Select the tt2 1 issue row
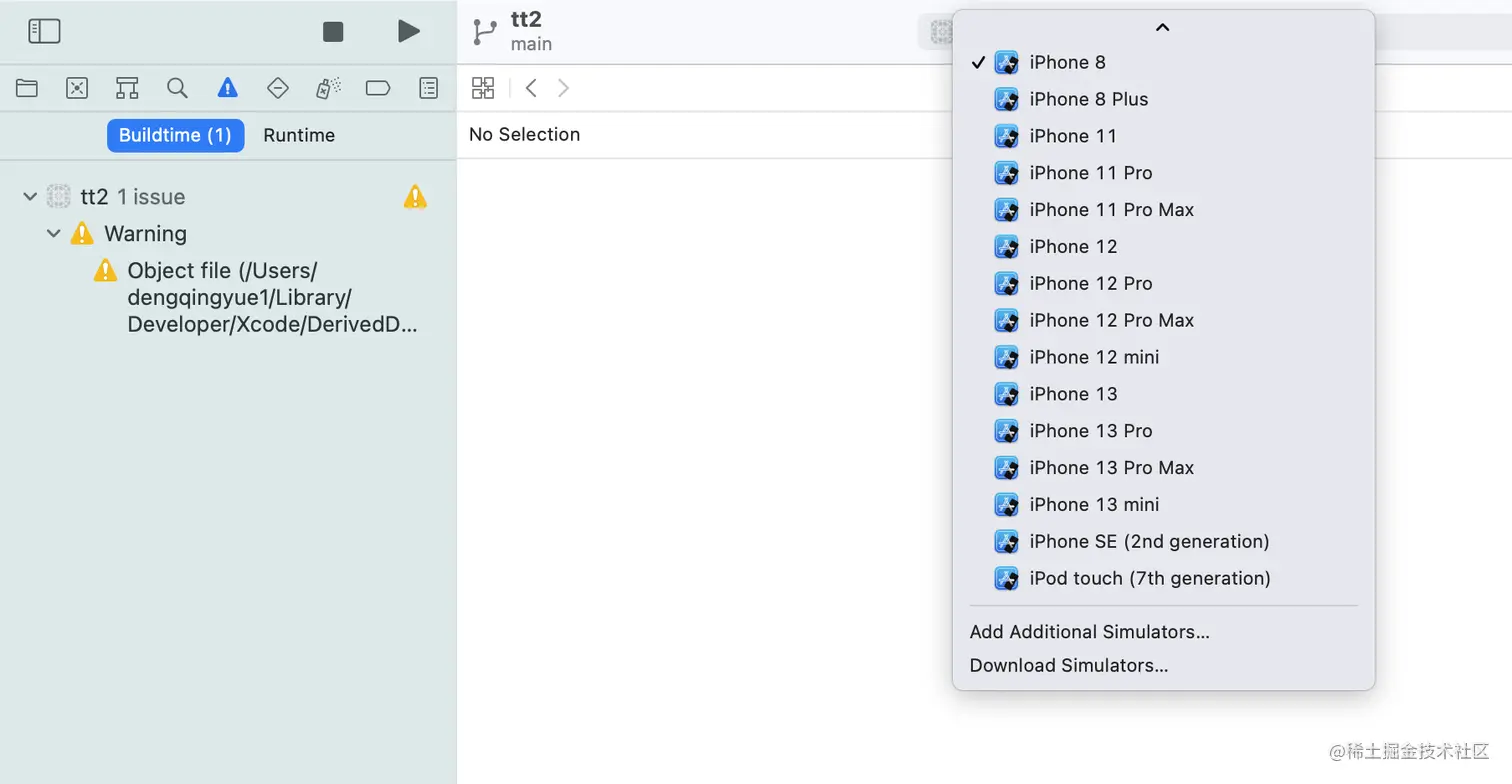 click(x=228, y=197)
